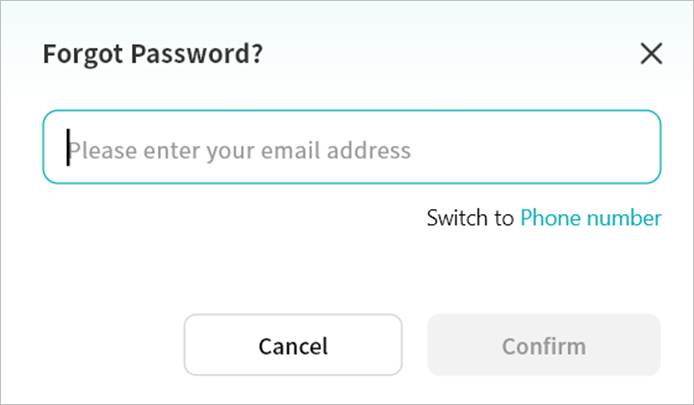The image size is (694, 405).
Task: Open the Phone number link
Action: (x=590, y=218)
